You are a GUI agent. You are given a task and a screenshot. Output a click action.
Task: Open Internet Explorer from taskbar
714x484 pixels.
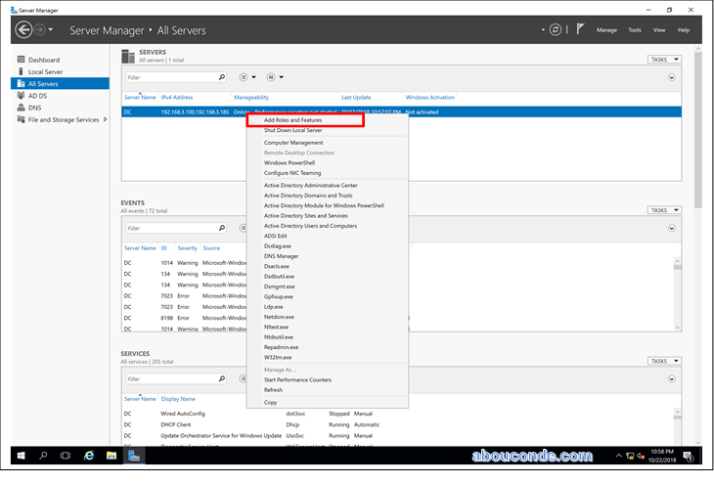point(89,456)
